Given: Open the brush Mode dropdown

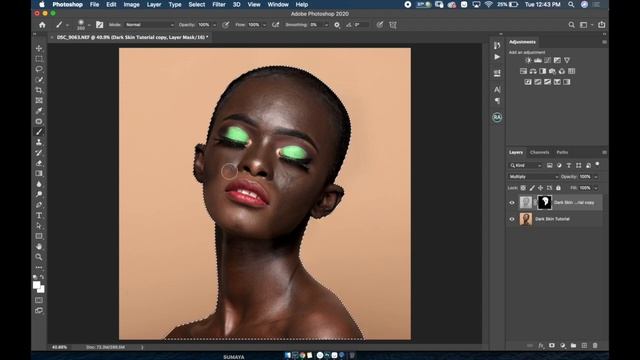Looking at the screenshot, I should point(149,25).
